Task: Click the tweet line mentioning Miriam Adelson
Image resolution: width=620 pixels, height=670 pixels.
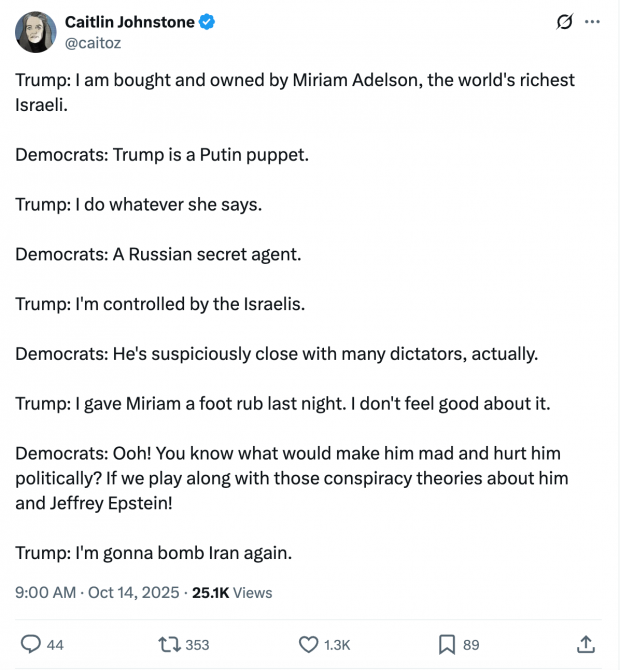Action: click(294, 80)
